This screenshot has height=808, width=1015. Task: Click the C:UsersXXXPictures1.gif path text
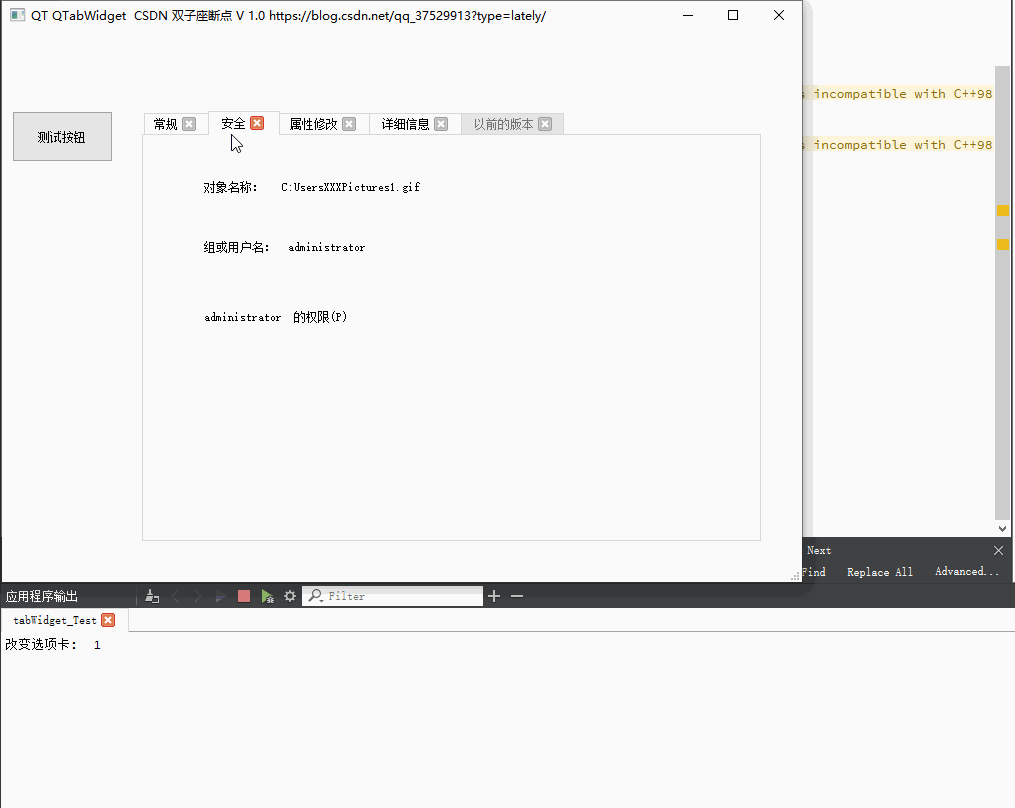point(351,187)
